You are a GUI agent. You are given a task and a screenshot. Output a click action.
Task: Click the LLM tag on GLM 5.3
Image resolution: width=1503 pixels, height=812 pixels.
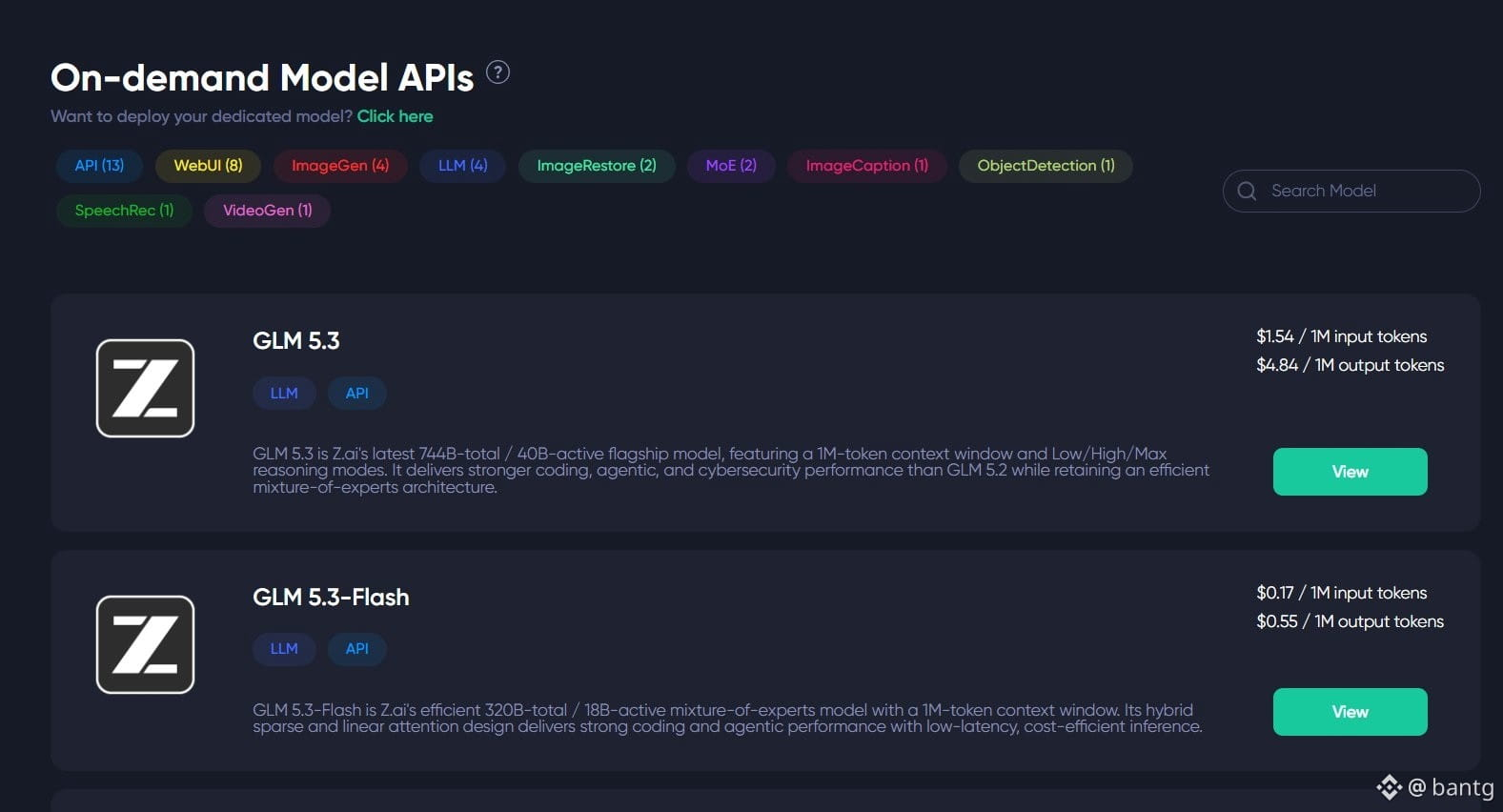coord(284,393)
